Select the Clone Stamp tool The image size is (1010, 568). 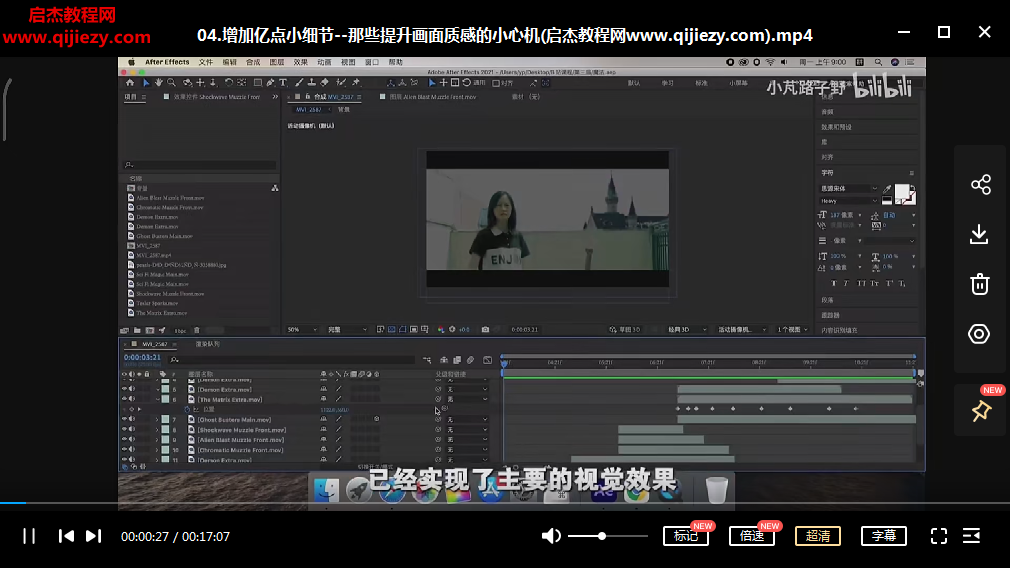click(x=312, y=82)
